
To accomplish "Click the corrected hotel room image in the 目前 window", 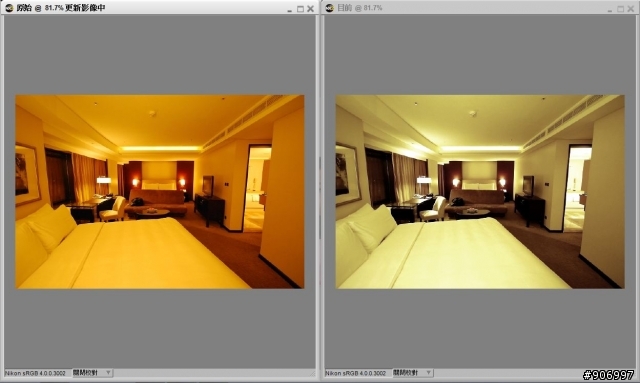I will (480, 192).
